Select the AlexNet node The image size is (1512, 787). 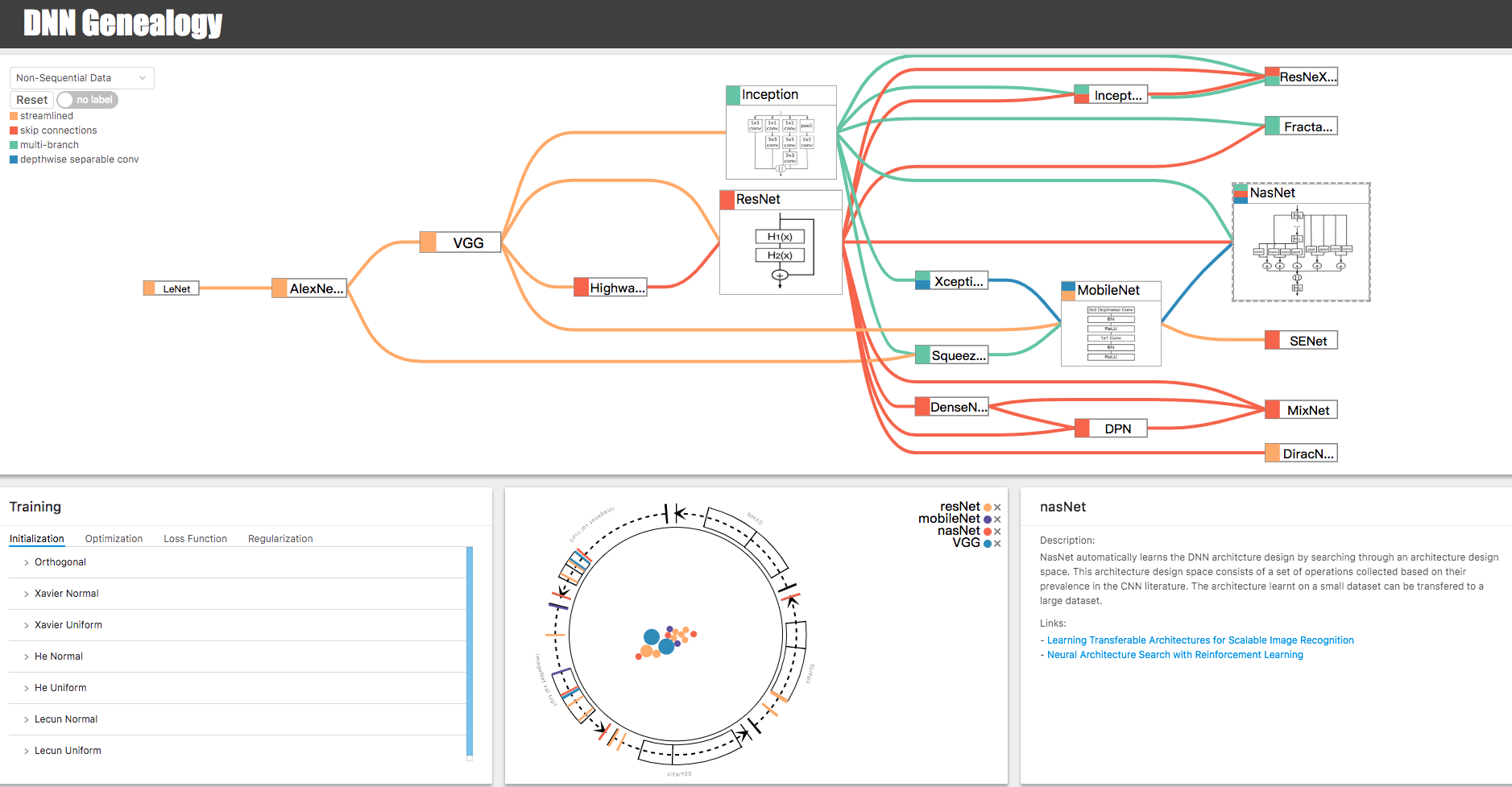309,288
